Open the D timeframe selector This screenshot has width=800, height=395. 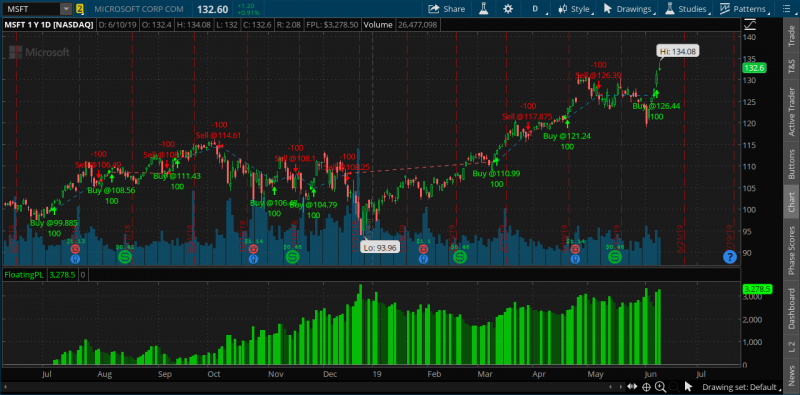537,9
